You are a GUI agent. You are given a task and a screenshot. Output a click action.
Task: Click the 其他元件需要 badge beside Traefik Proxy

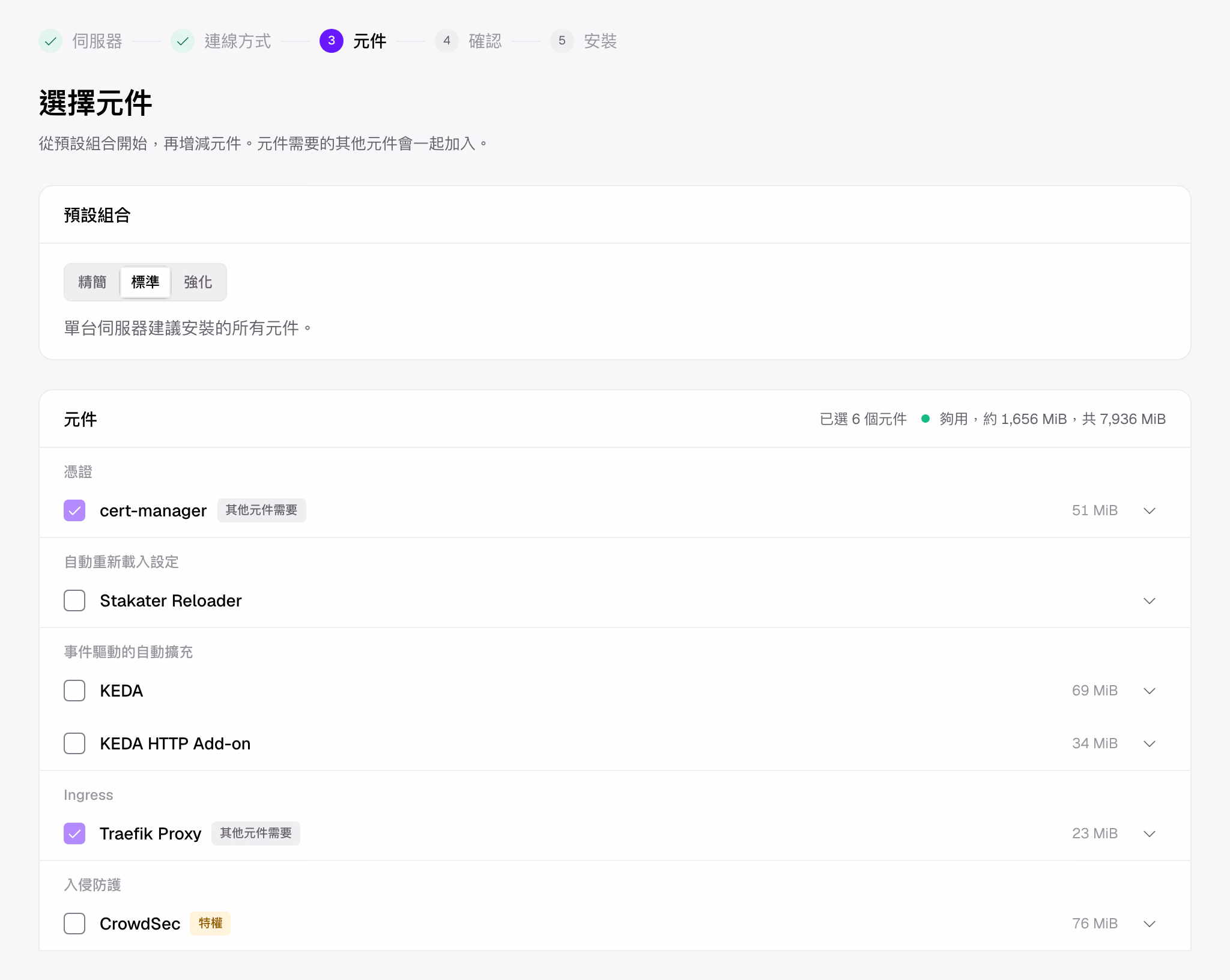(x=256, y=833)
